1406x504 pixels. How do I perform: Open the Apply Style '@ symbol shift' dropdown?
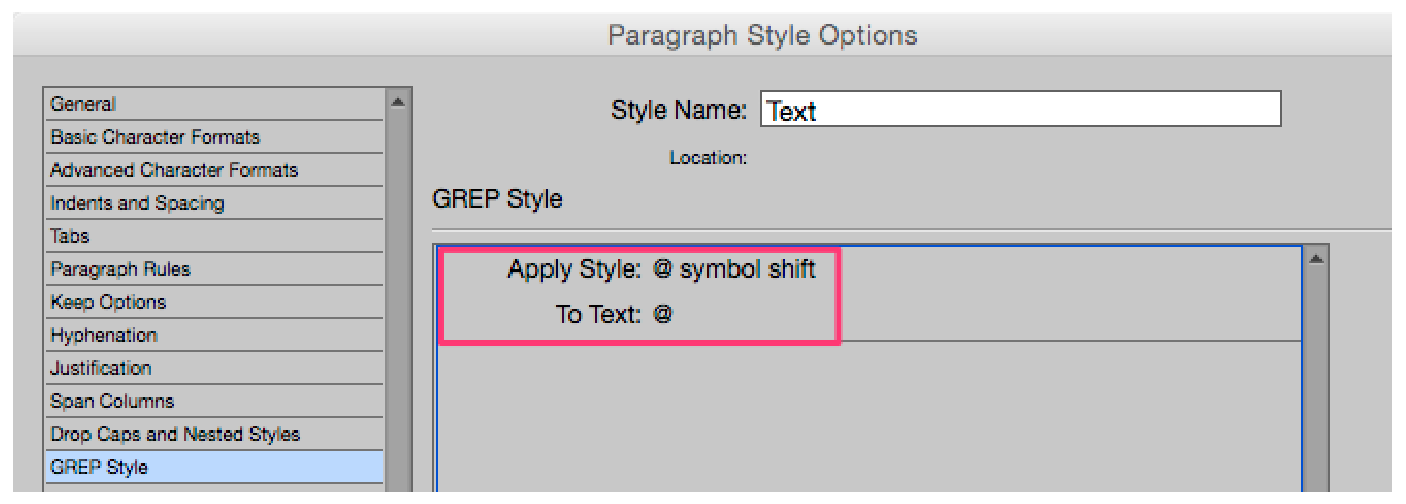734,270
